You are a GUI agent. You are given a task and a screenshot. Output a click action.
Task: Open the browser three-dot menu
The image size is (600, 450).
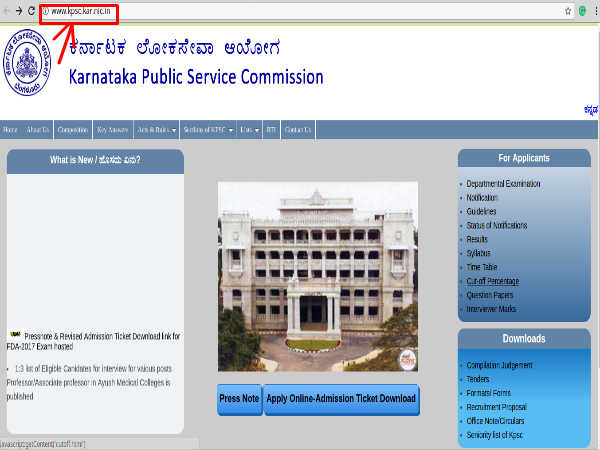tap(596, 11)
